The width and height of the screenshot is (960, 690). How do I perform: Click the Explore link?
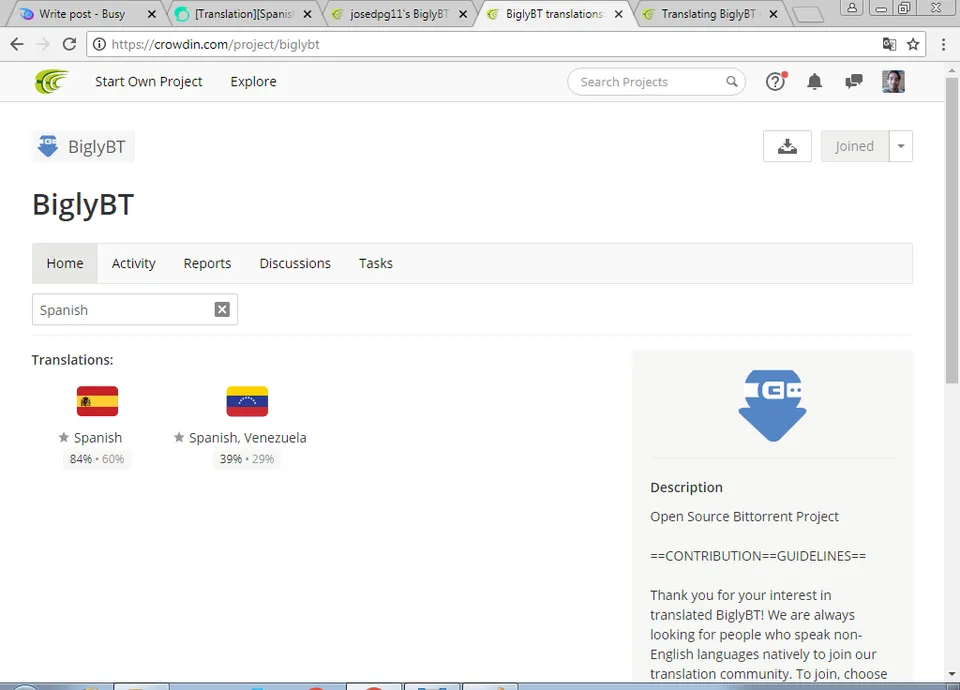tap(253, 81)
